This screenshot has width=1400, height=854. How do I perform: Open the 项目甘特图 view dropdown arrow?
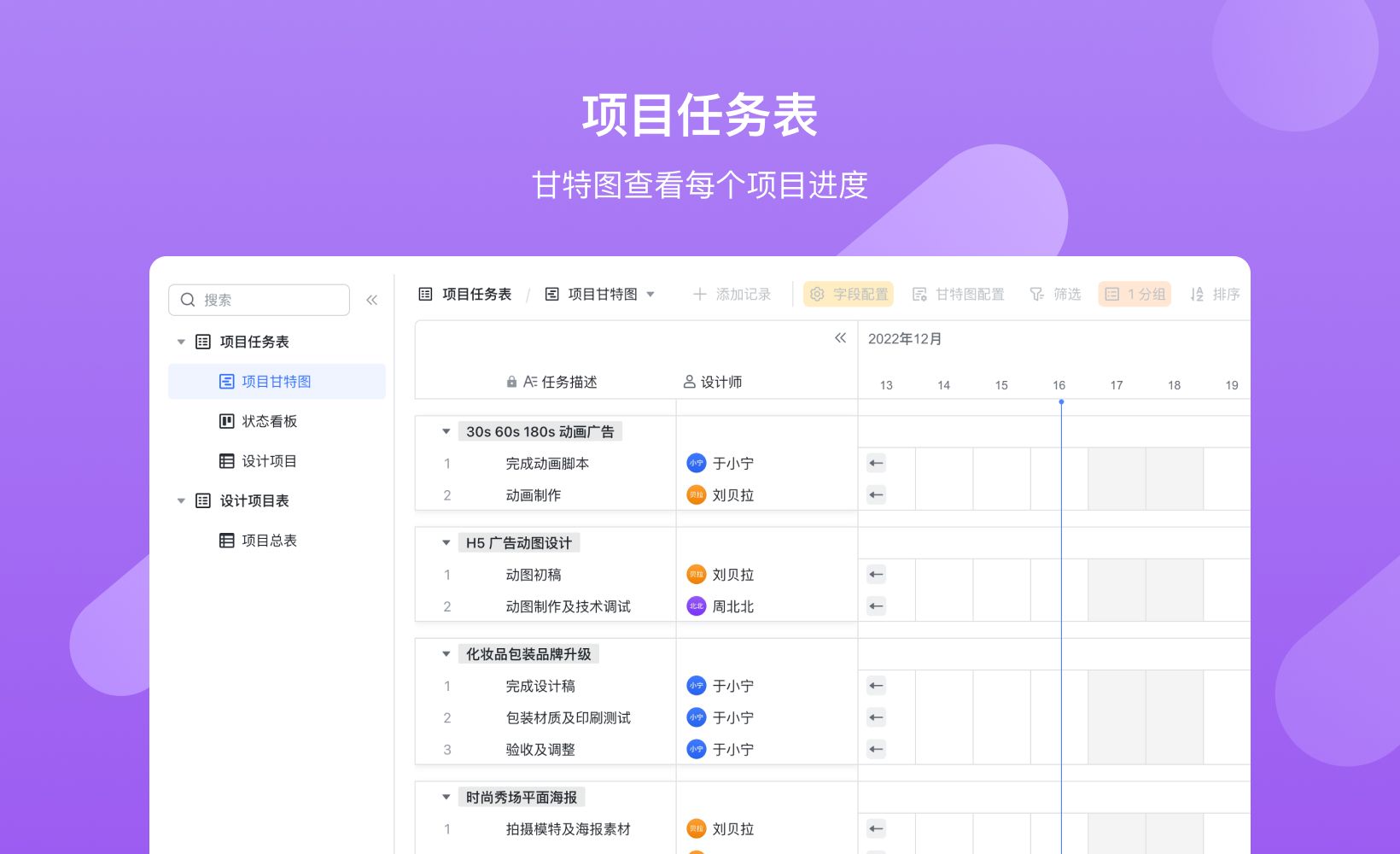point(650,295)
